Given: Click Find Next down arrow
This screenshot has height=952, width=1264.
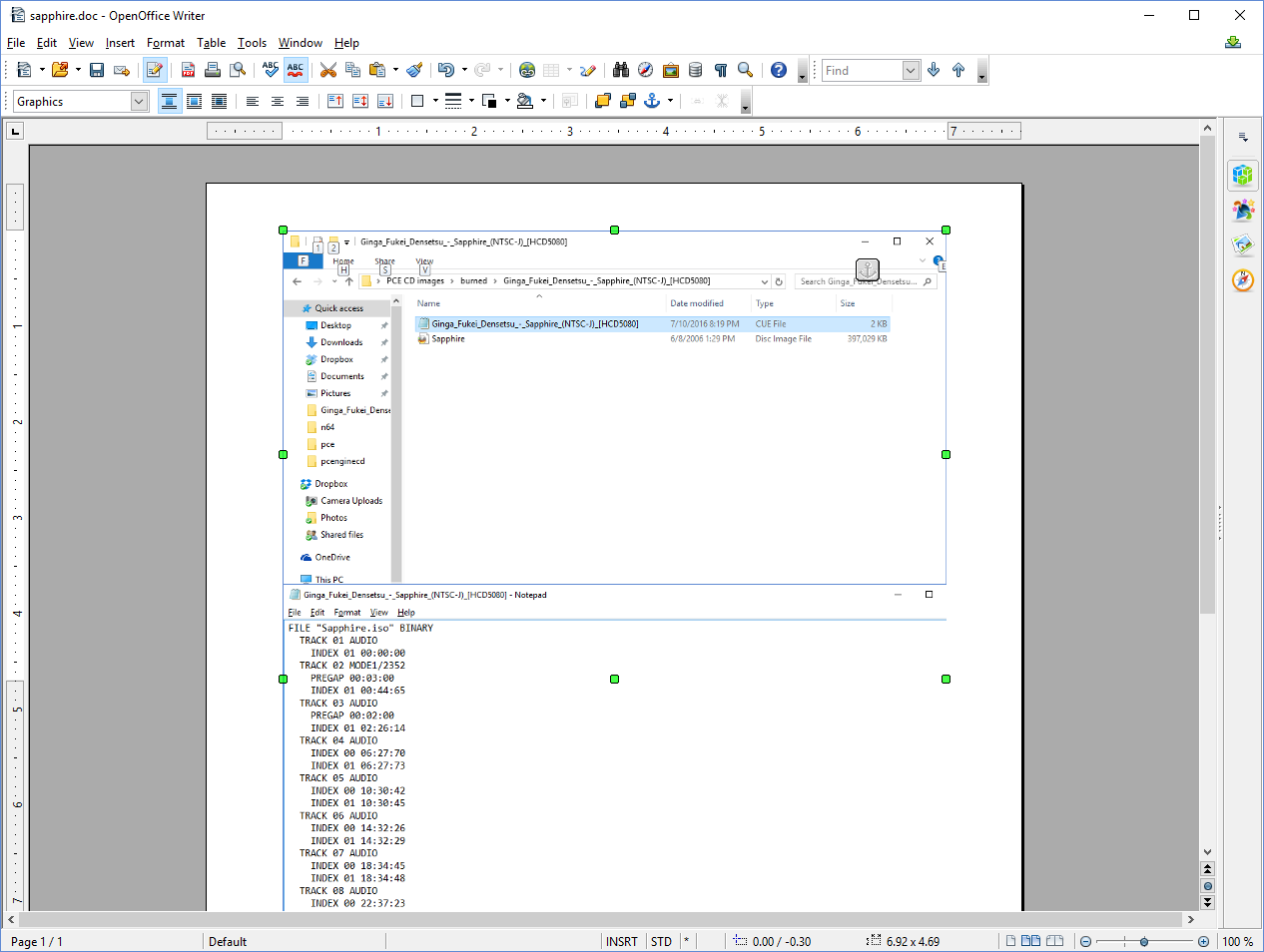Looking at the screenshot, I should (x=934, y=70).
